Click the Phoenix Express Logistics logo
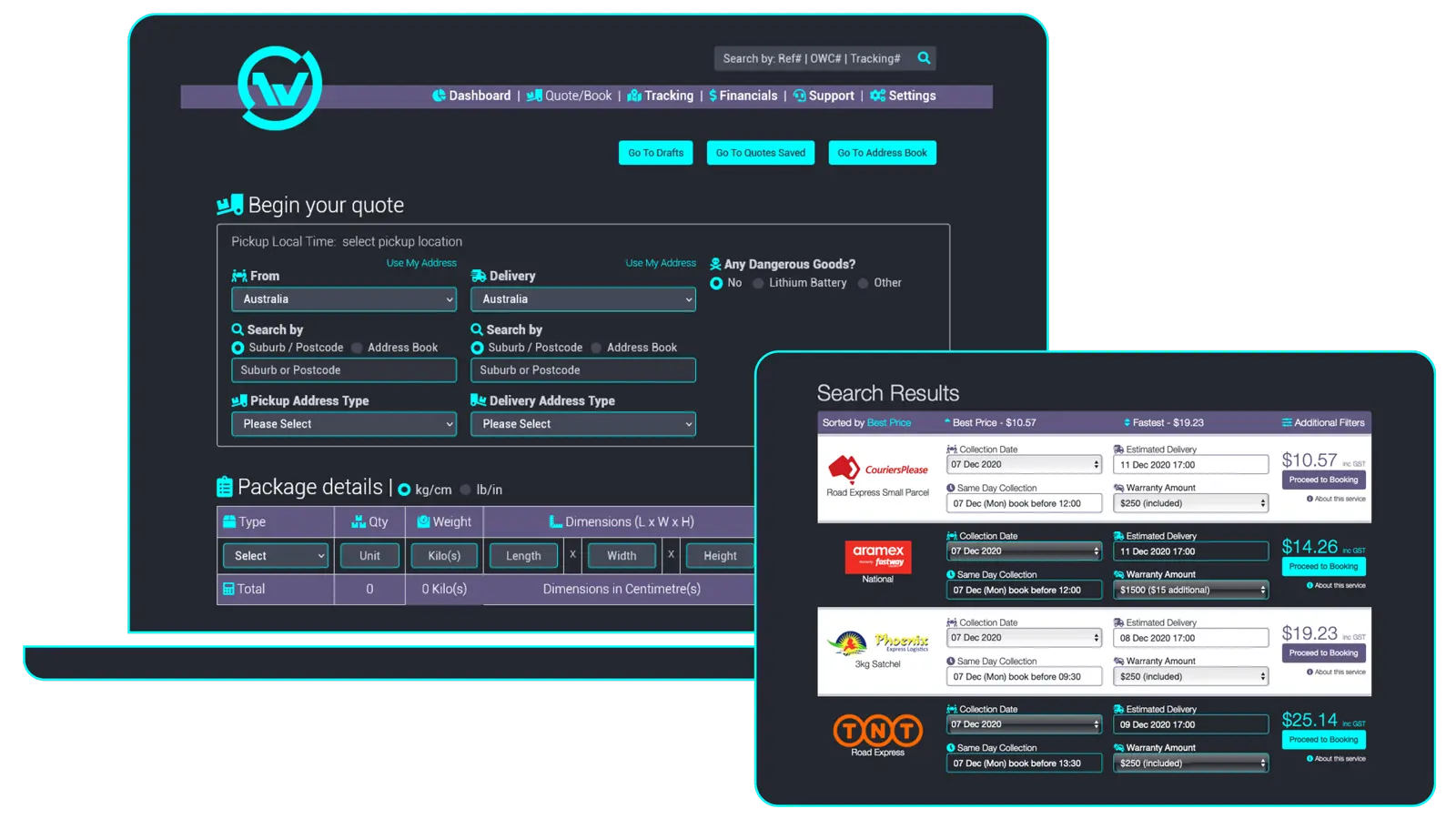 coord(877,642)
